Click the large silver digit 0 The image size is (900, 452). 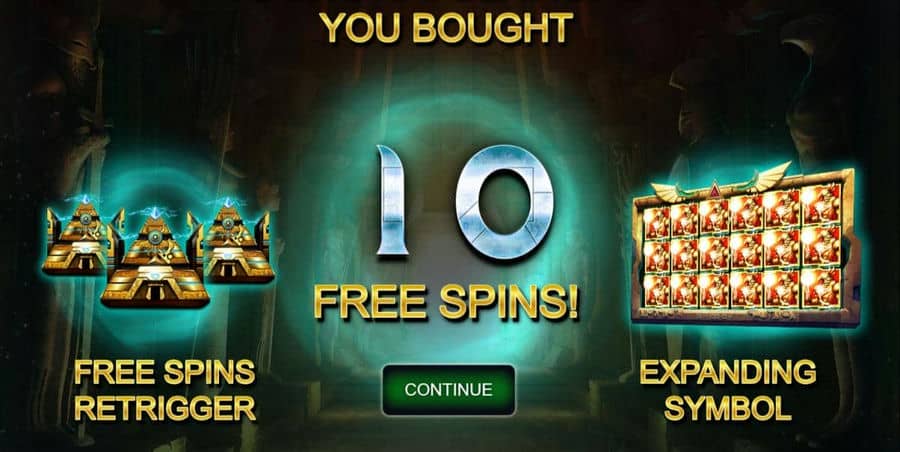[504, 202]
